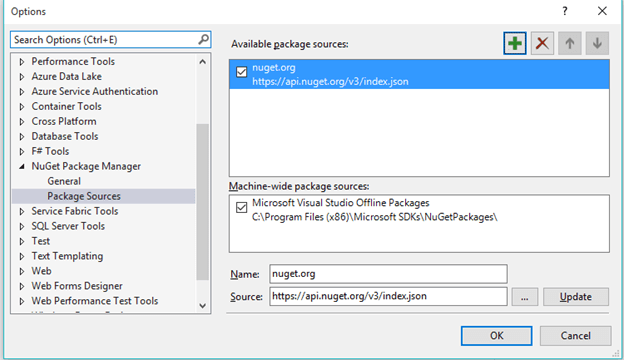The width and height of the screenshot is (624, 360).
Task: Expand the Azure Data Lake node
Action: pyautogui.click(x=22, y=77)
